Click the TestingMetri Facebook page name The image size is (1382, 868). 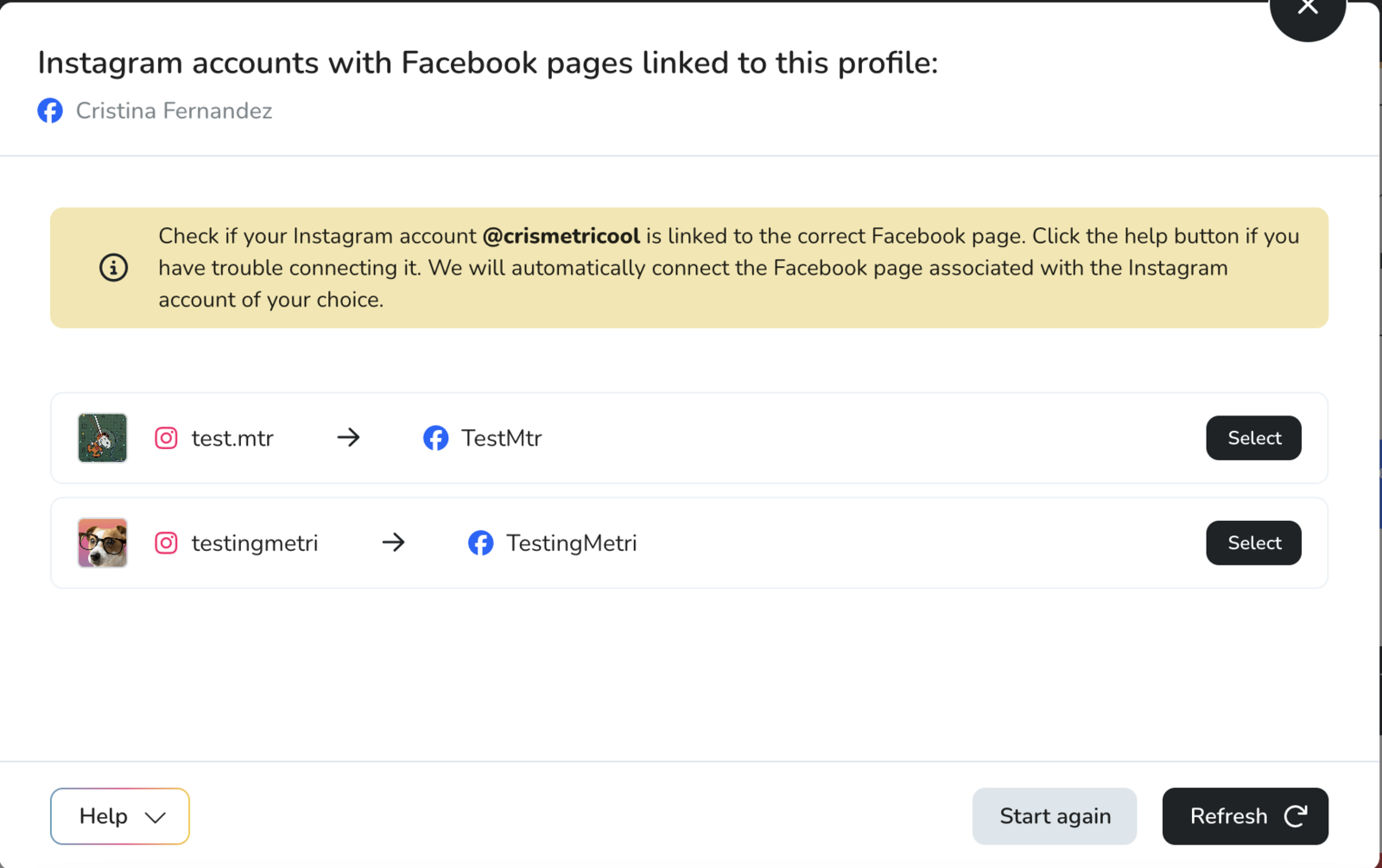point(571,543)
